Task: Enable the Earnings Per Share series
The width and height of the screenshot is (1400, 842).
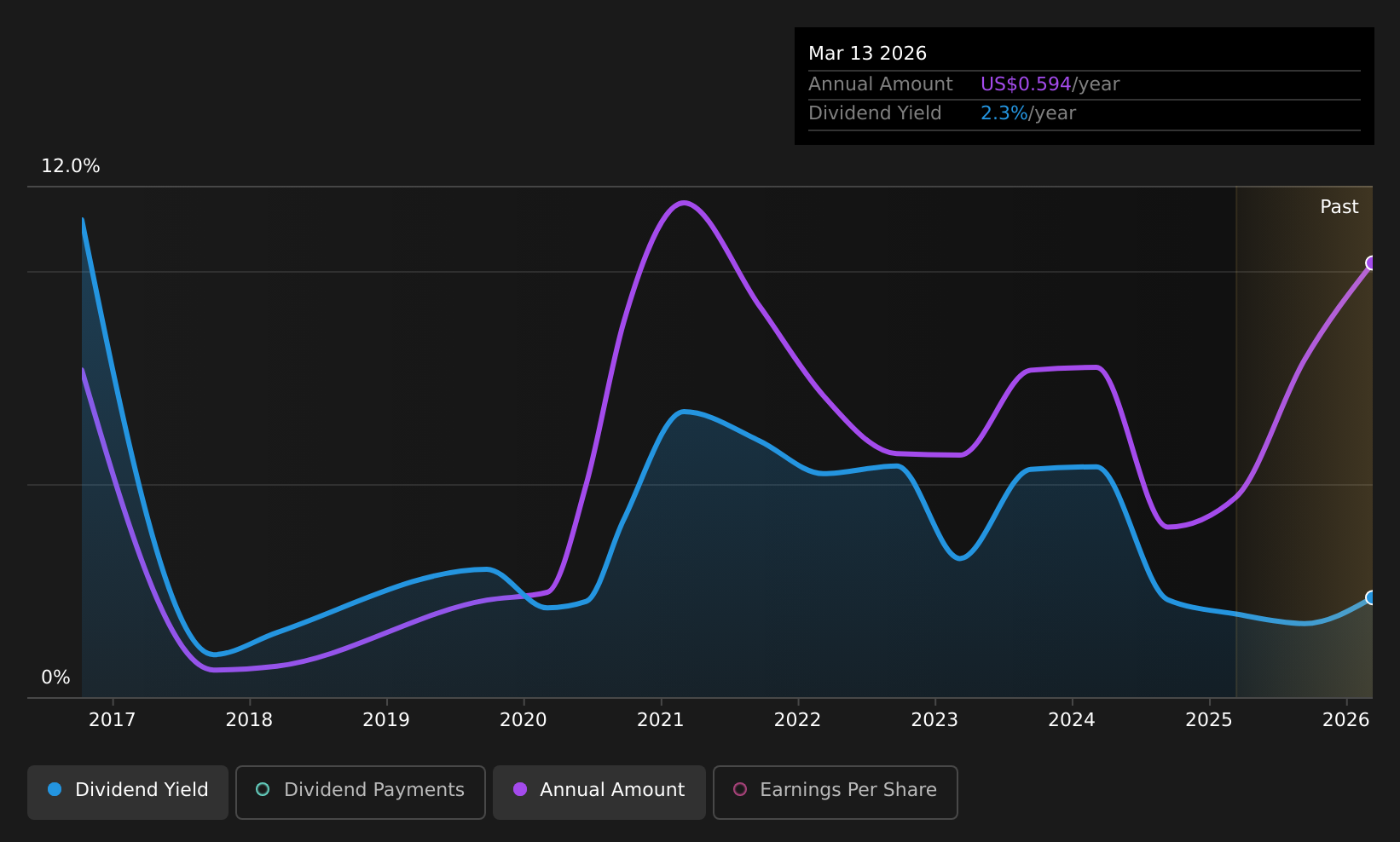Action: [x=836, y=792]
